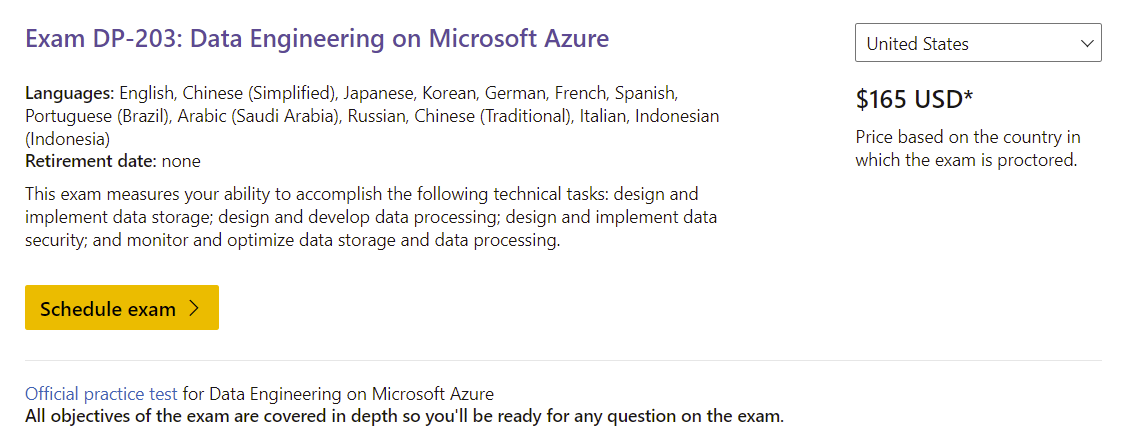Click the bold Languages label
Image resolution: width=1128 pixels, height=447 pixels.
tap(69, 93)
